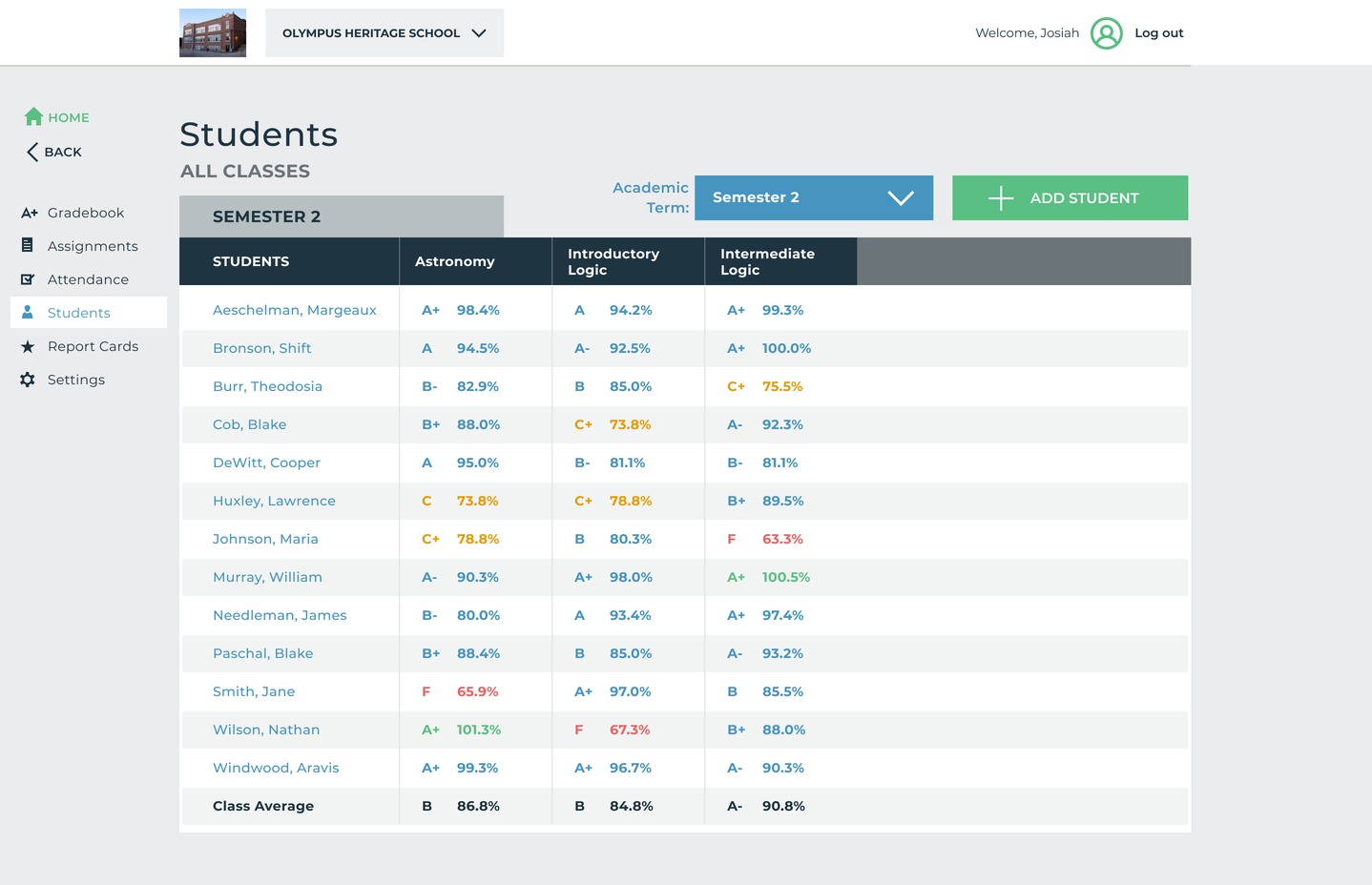Click the Gradebook A+ sidebar icon
1372x885 pixels.
click(x=29, y=213)
